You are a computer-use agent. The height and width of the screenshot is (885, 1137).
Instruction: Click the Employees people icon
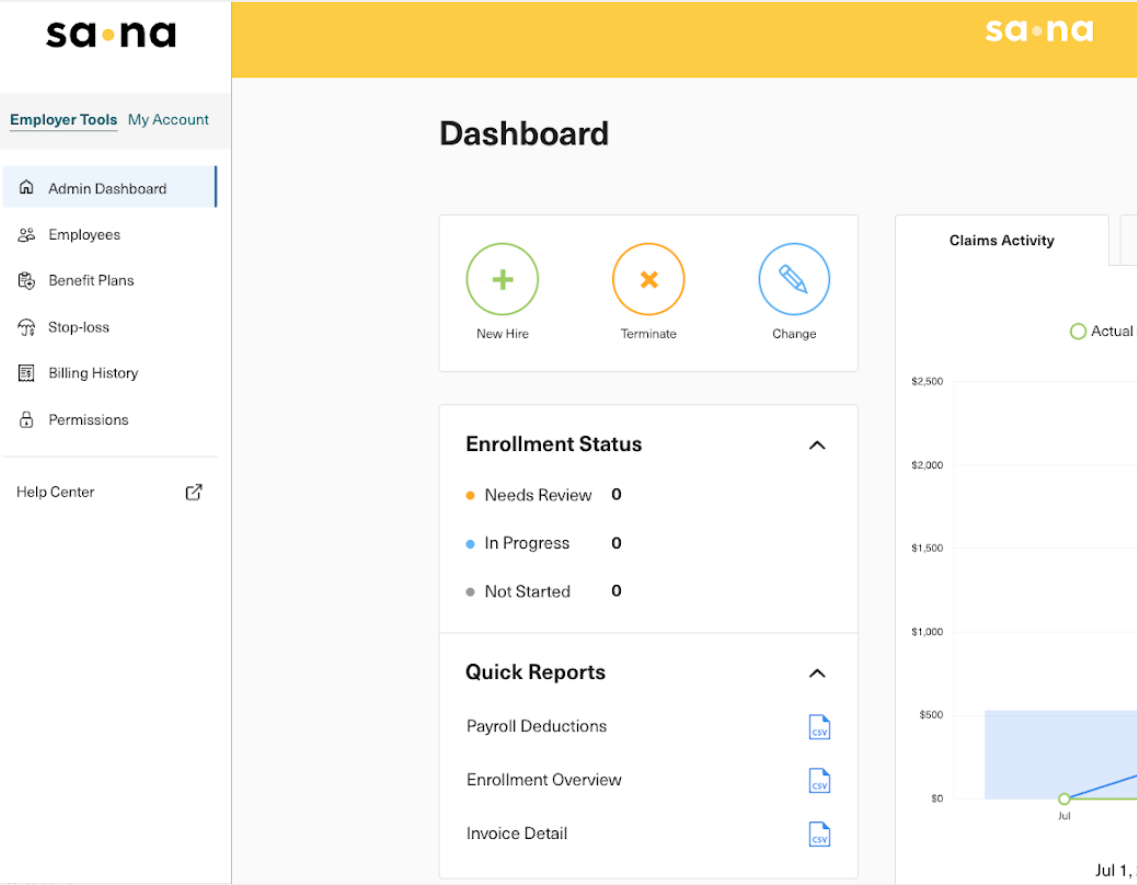coord(26,234)
